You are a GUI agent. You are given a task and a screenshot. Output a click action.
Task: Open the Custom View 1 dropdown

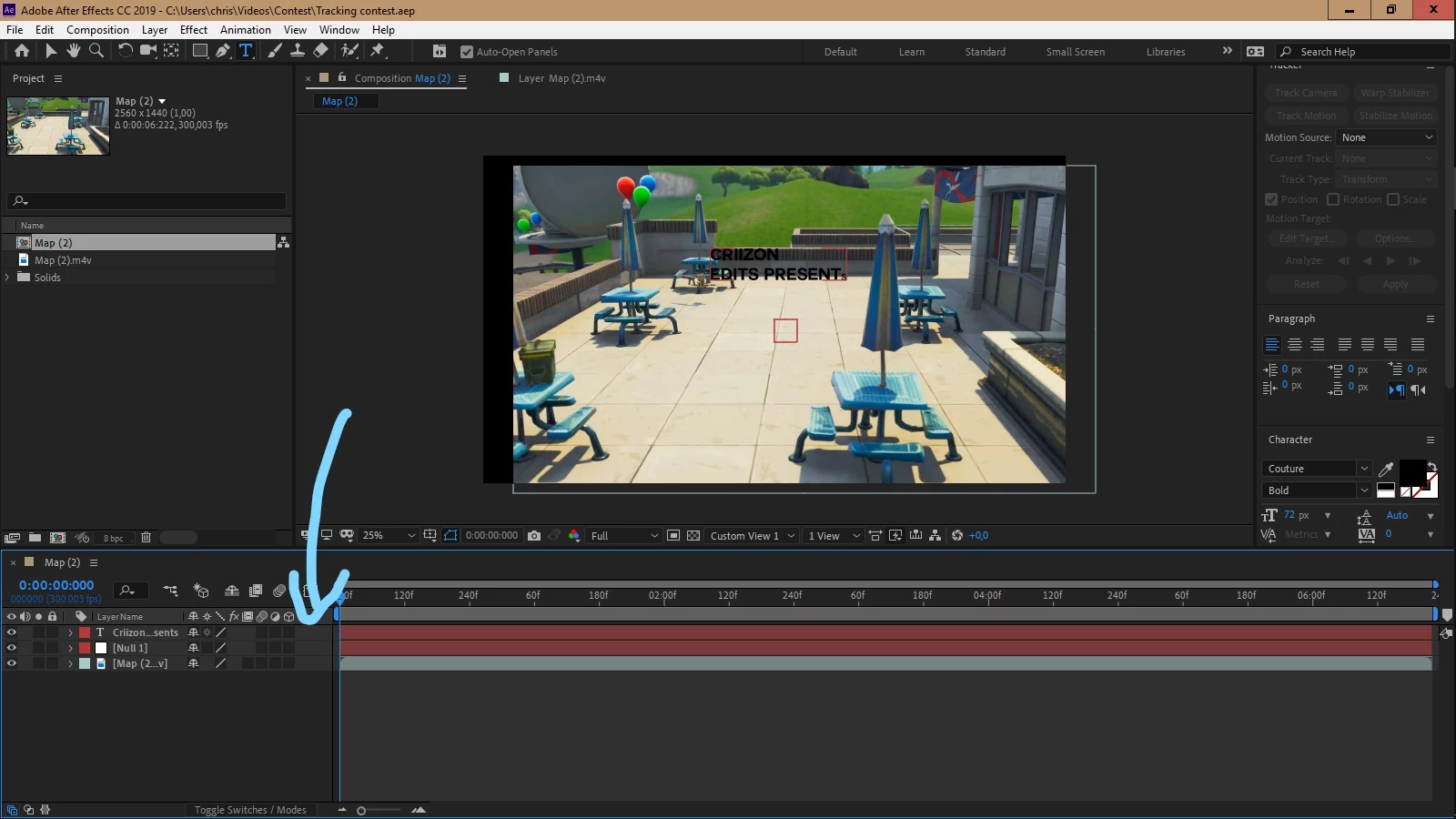753,535
